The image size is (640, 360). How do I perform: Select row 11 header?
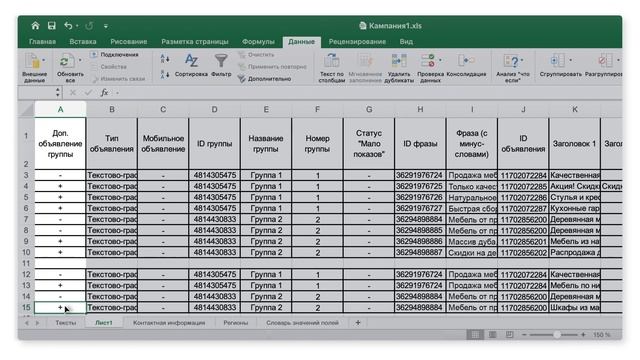click(26, 263)
